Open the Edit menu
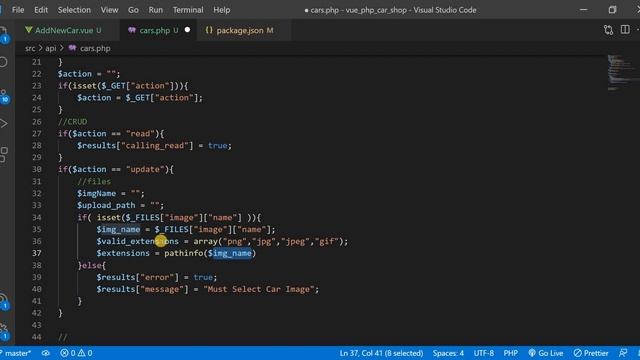This screenshot has height=360, width=640. (x=41, y=10)
